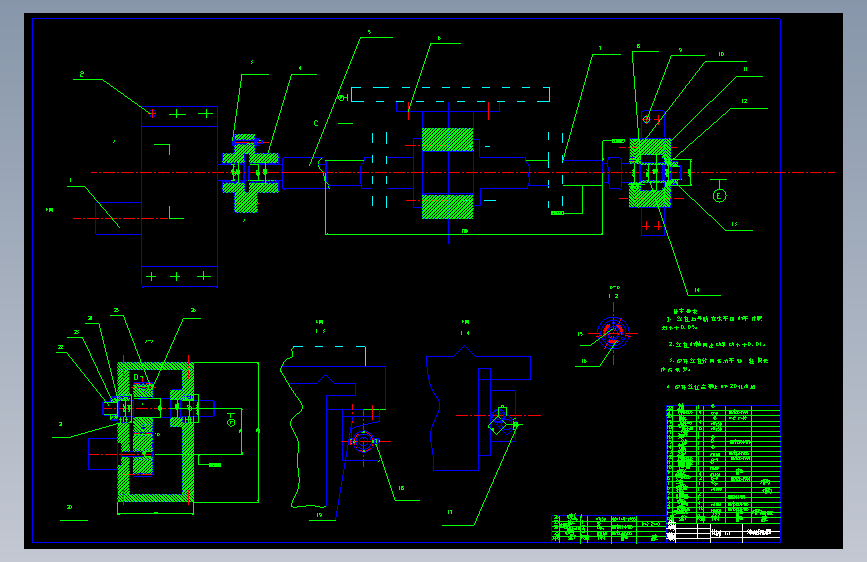Image resolution: width=867 pixels, height=562 pixels.
Task: Click the white title block cell at bottom right
Action: click(x=723, y=532)
